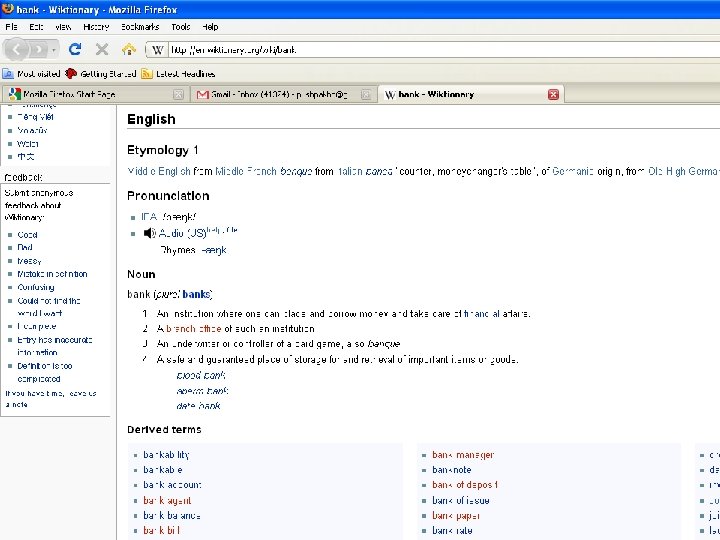Follow the Middle French etymology link
The image size is (720, 540).
pos(246,171)
